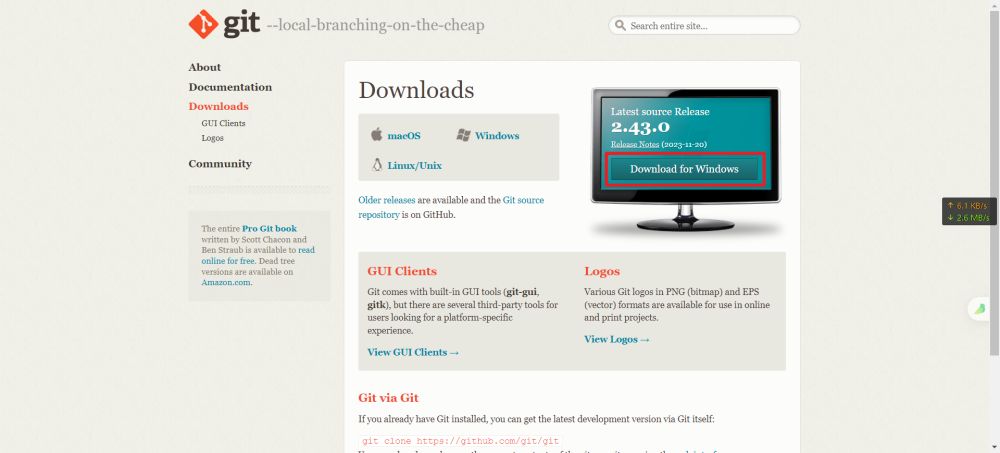
Task: Click the Latest source Release label
Action: (x=660, y=112)
